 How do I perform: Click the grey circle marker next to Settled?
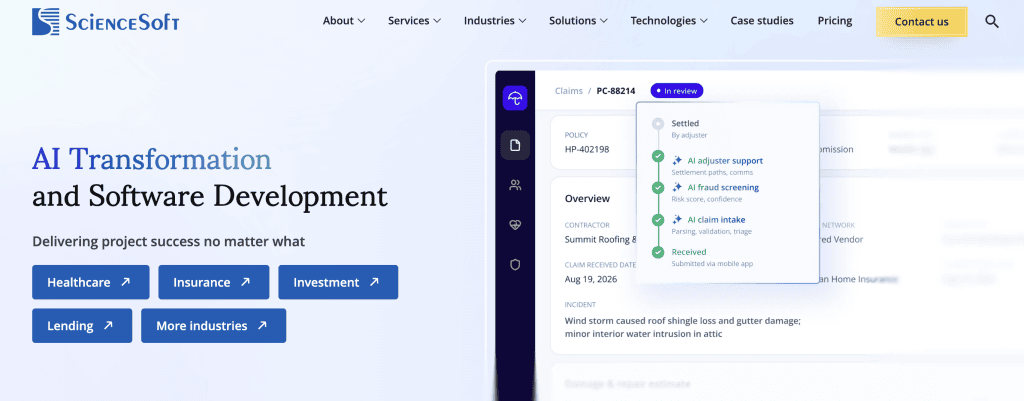[658, 123]
